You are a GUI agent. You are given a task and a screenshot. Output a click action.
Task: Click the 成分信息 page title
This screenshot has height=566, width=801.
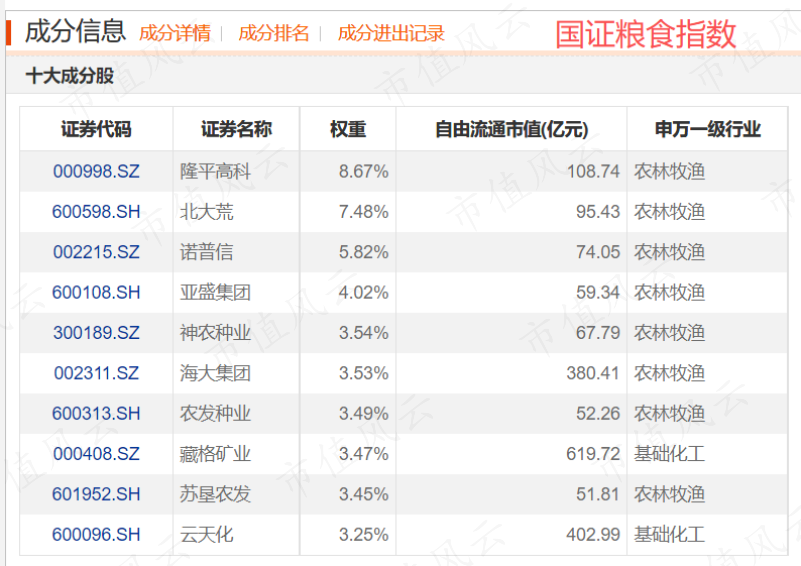(x=75, y=31)
